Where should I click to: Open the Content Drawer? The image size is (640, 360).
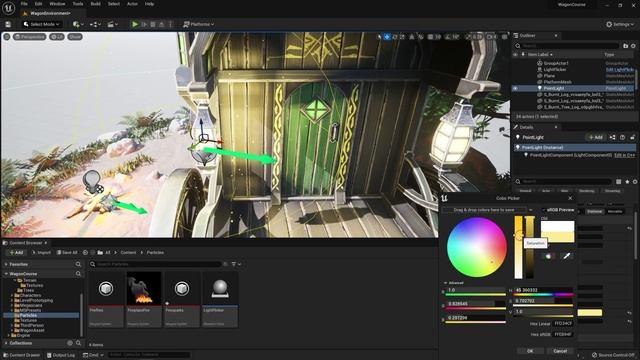click(x=21, y=355)
